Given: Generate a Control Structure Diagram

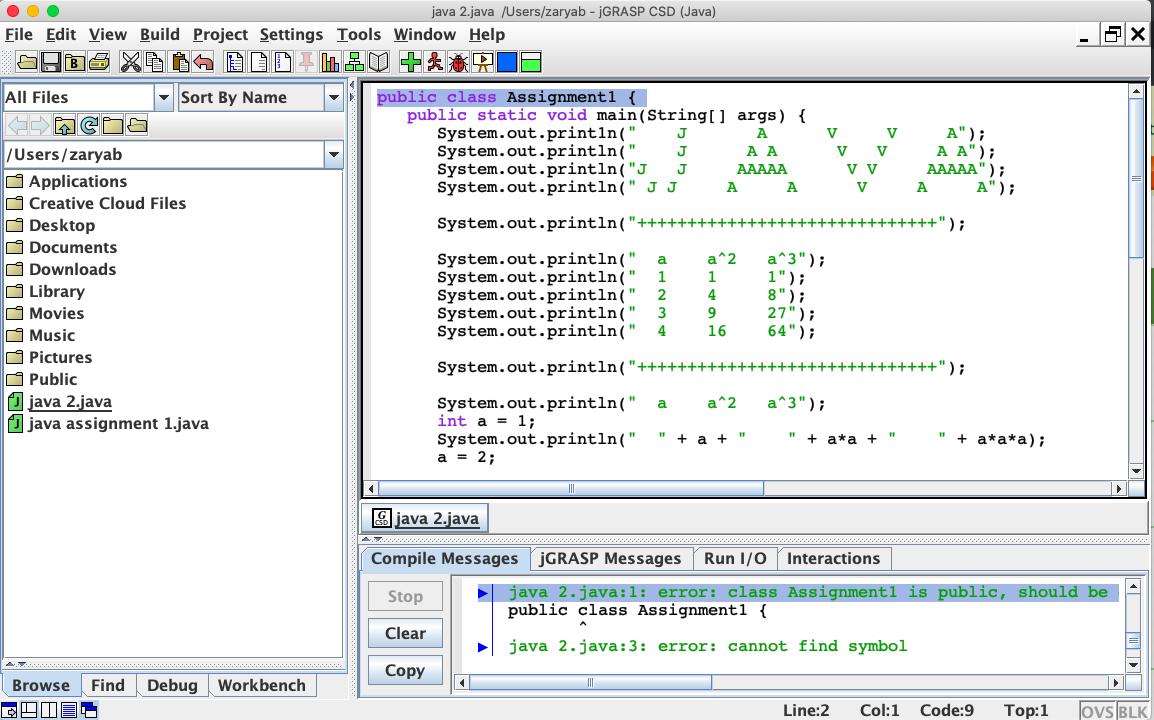Looking at the screenshot, I should (x=236, y=61).
